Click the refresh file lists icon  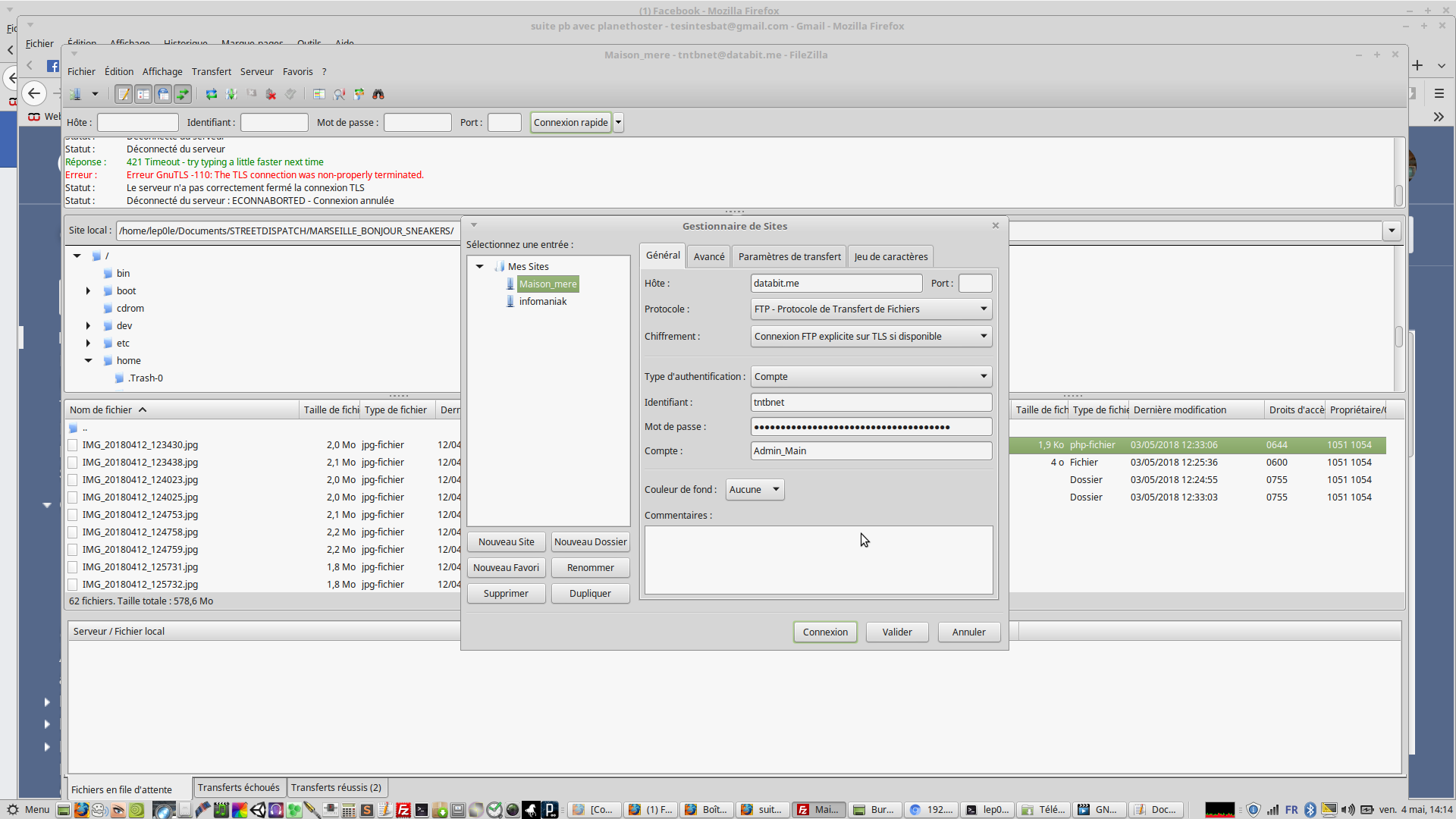(212, 94)
